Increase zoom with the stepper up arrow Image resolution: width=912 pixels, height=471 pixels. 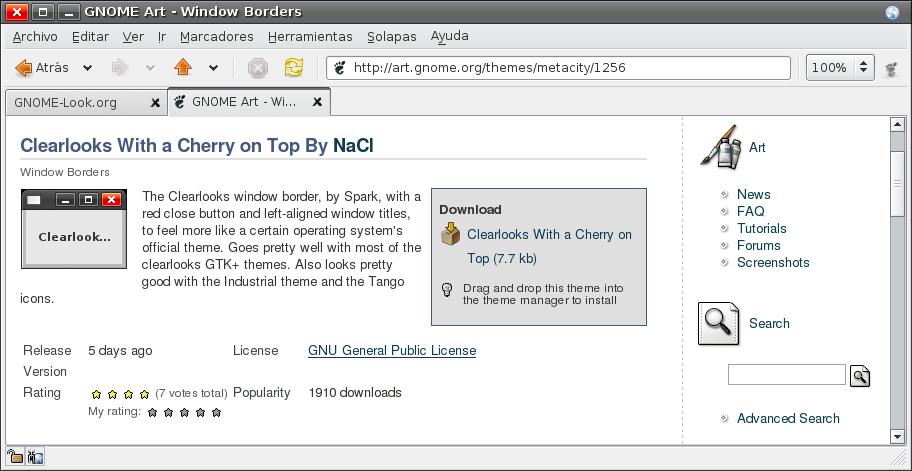[864, 63]
